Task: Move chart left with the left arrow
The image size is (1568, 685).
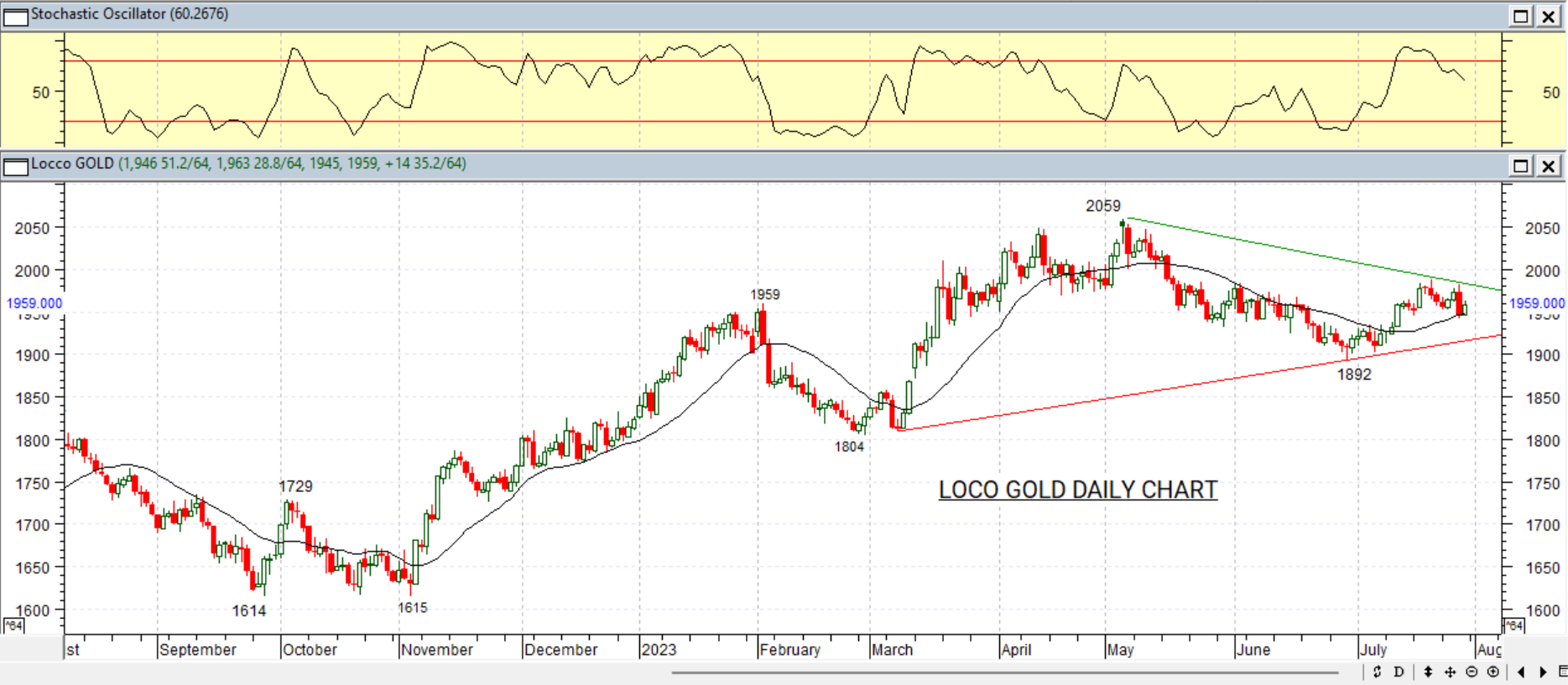Action: point(1522,672)
